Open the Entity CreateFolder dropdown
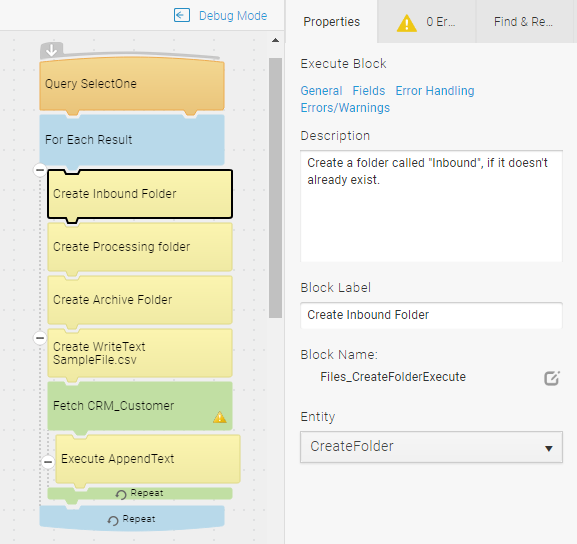This screenshot has height=544, width=577. pos(431,447)
